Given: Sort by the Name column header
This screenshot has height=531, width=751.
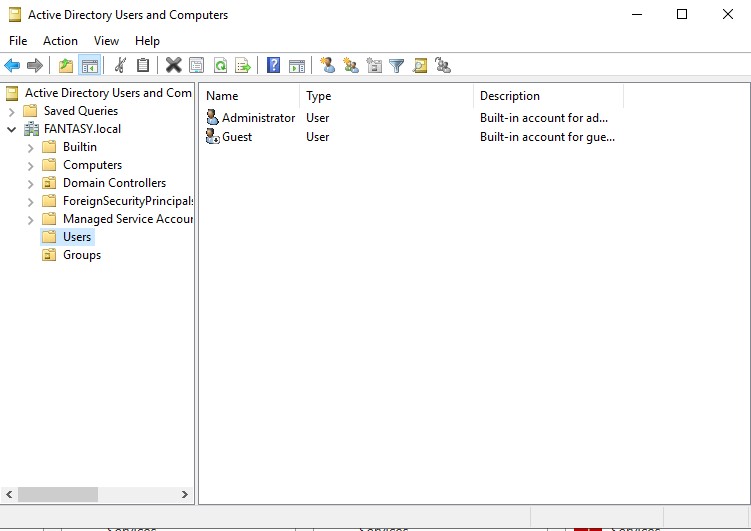Looking at the screenshot, I should (250, 96).
